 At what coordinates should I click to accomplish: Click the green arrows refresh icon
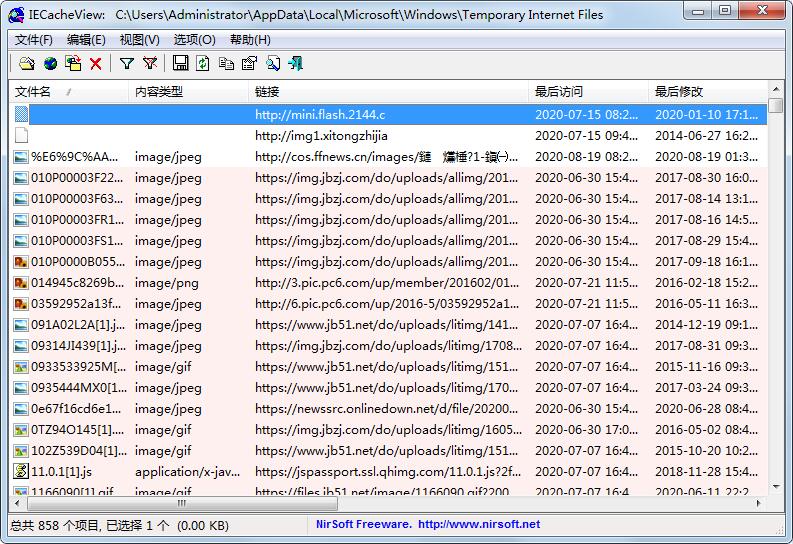[203, 63]
